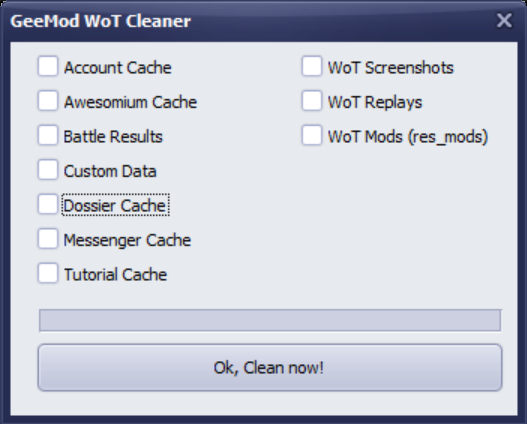Click the GeeMod WoT Cleaner title bar
This screenshot has width=527, height=424.
pyautogui.click(x=264, y=21)
